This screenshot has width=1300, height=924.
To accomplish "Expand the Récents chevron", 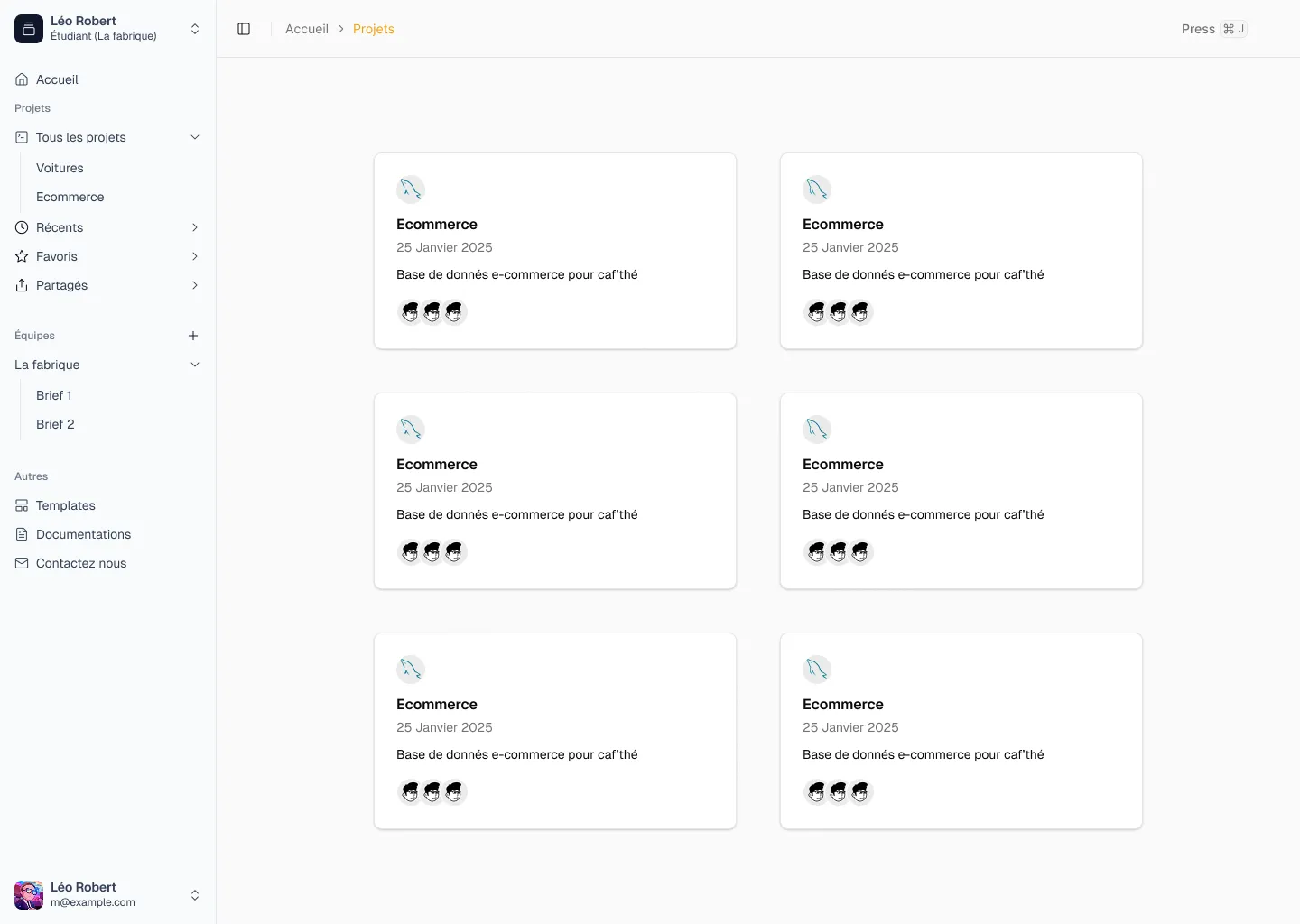I will pos(195,227).
